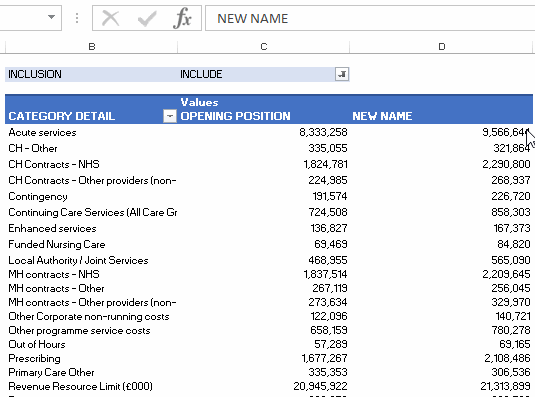Select the MH contracts - NHS row label
535x397 pixels.
(x=54, y=274)
